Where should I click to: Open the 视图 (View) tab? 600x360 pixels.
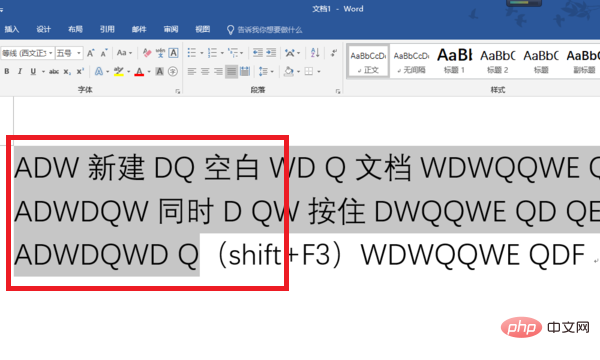coord(202,29)
